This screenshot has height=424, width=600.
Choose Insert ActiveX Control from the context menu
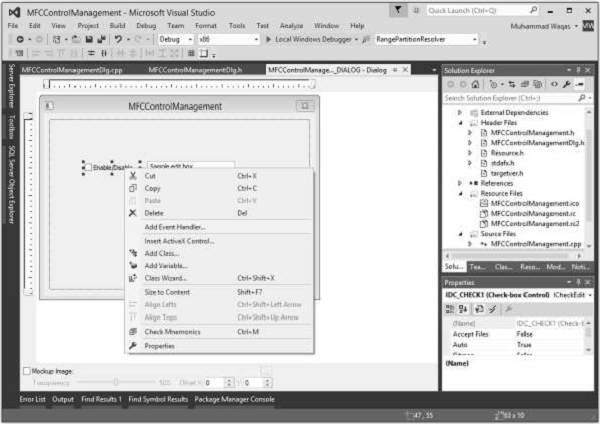179,241
